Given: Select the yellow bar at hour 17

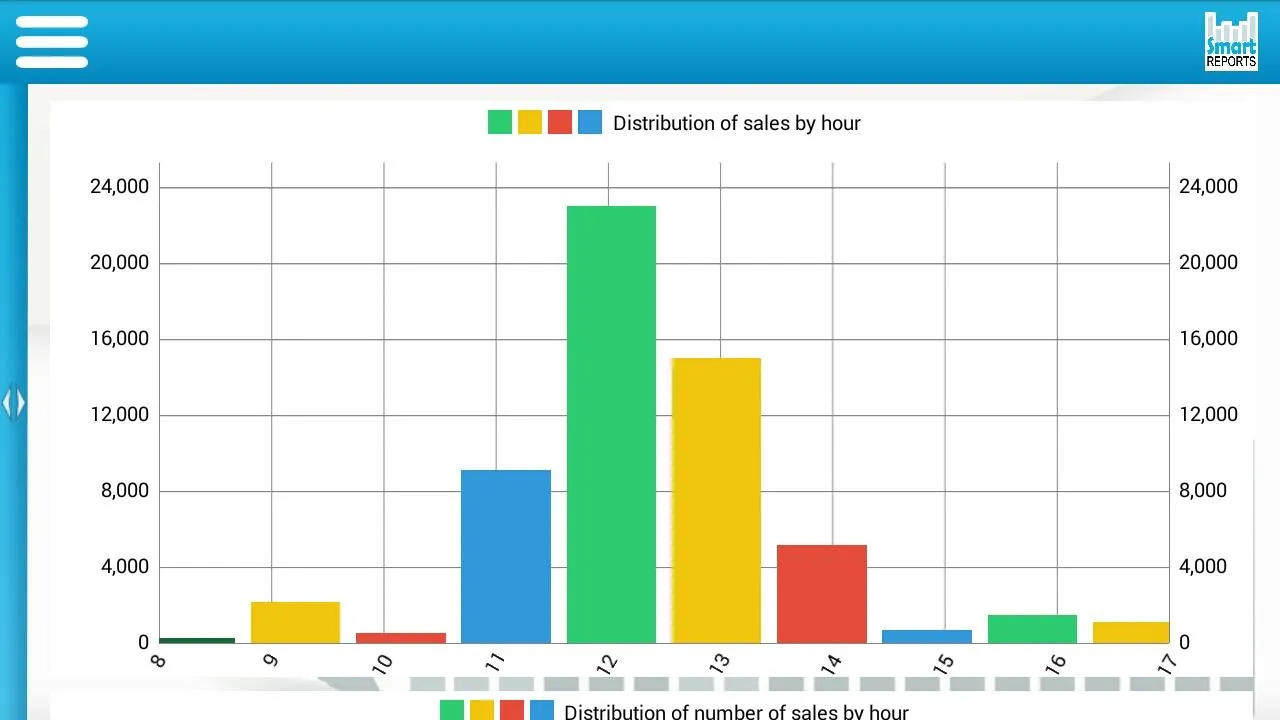Looking at the screenshot, I should click(x=1131, y=632).
